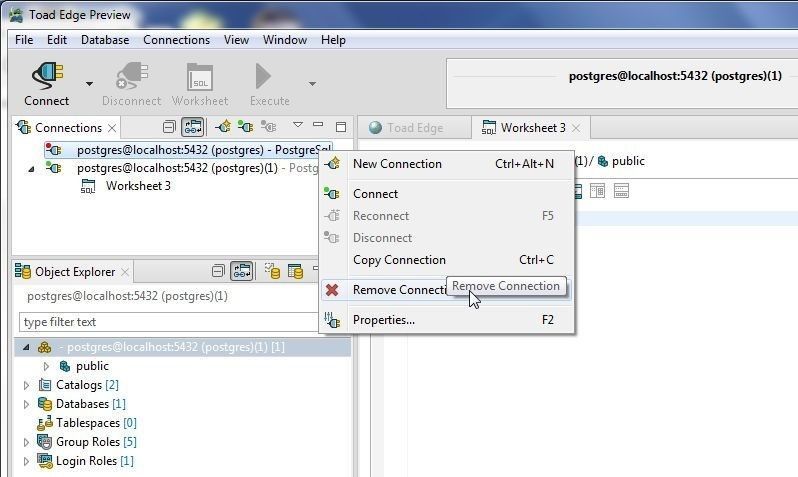Click the Reconnect context menu entry
Image resolution: width=798 pixels, height=477 pixels.
(x=447, y=216)
